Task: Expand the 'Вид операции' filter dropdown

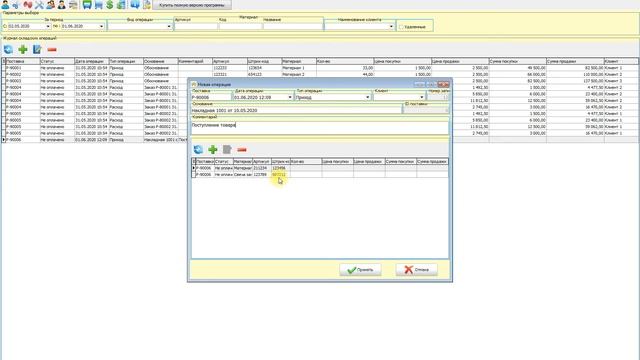Action: (x=169, y=27)
